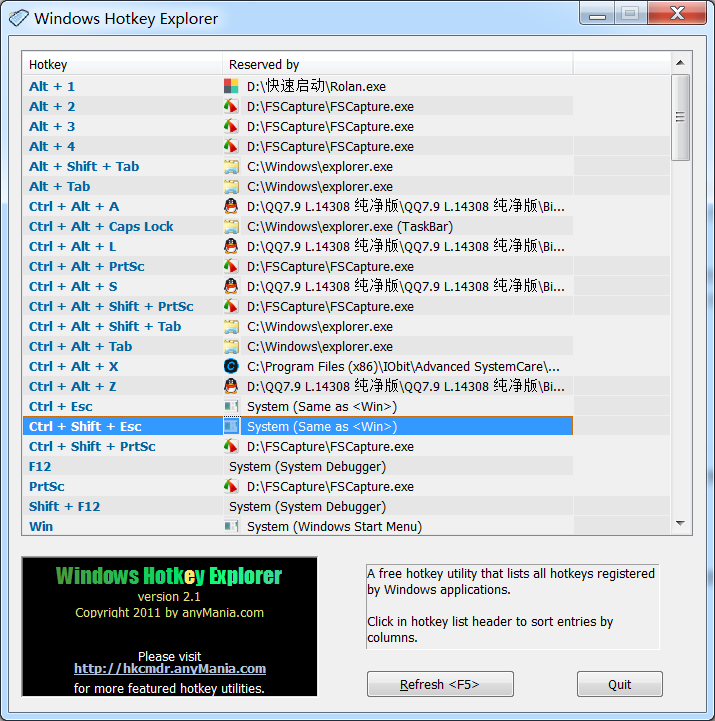Click the QQ penguin icon in the Ctrl + Alt + L row

pos(231,246)
